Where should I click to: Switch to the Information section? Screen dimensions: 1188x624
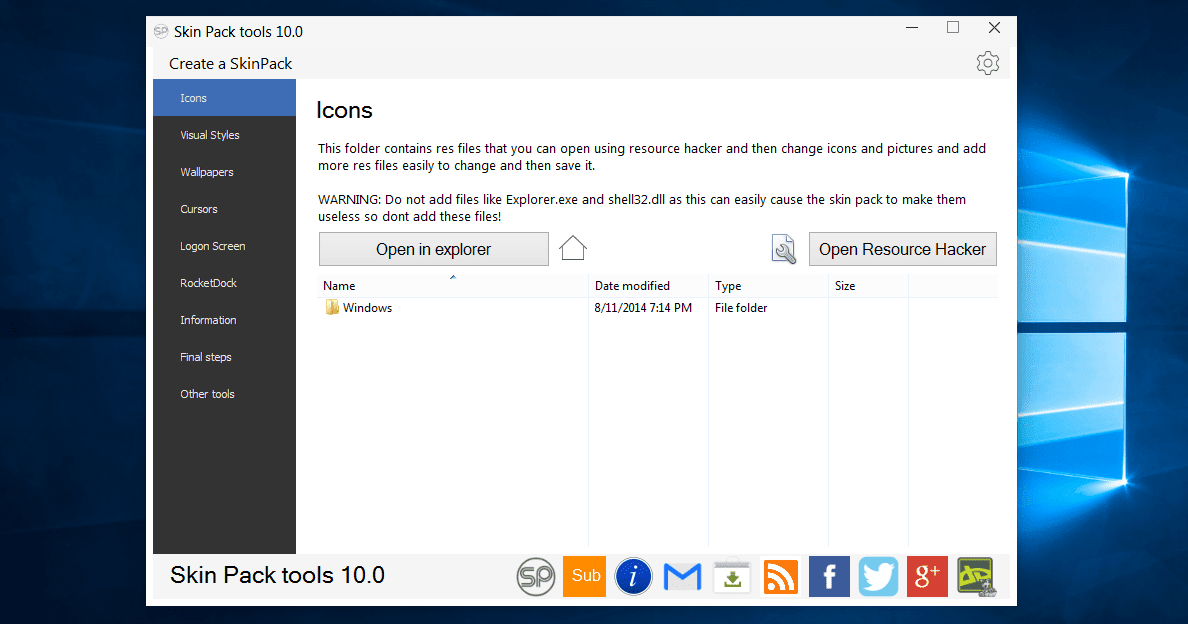pos(224,320)
